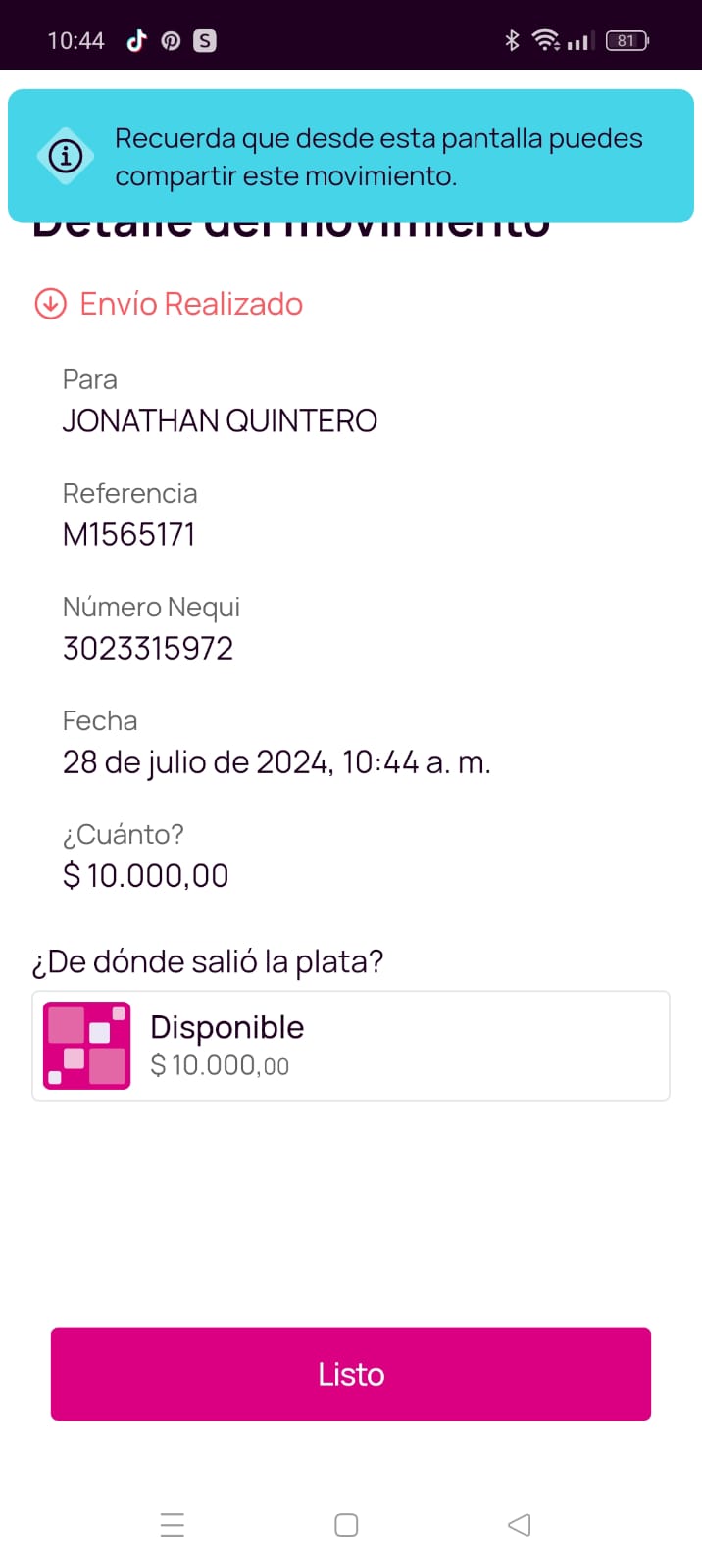This screenshot has height=1568, width=702.
Task: Tap the Wi-Fi signal icon
Action: (x=545, y=40)
